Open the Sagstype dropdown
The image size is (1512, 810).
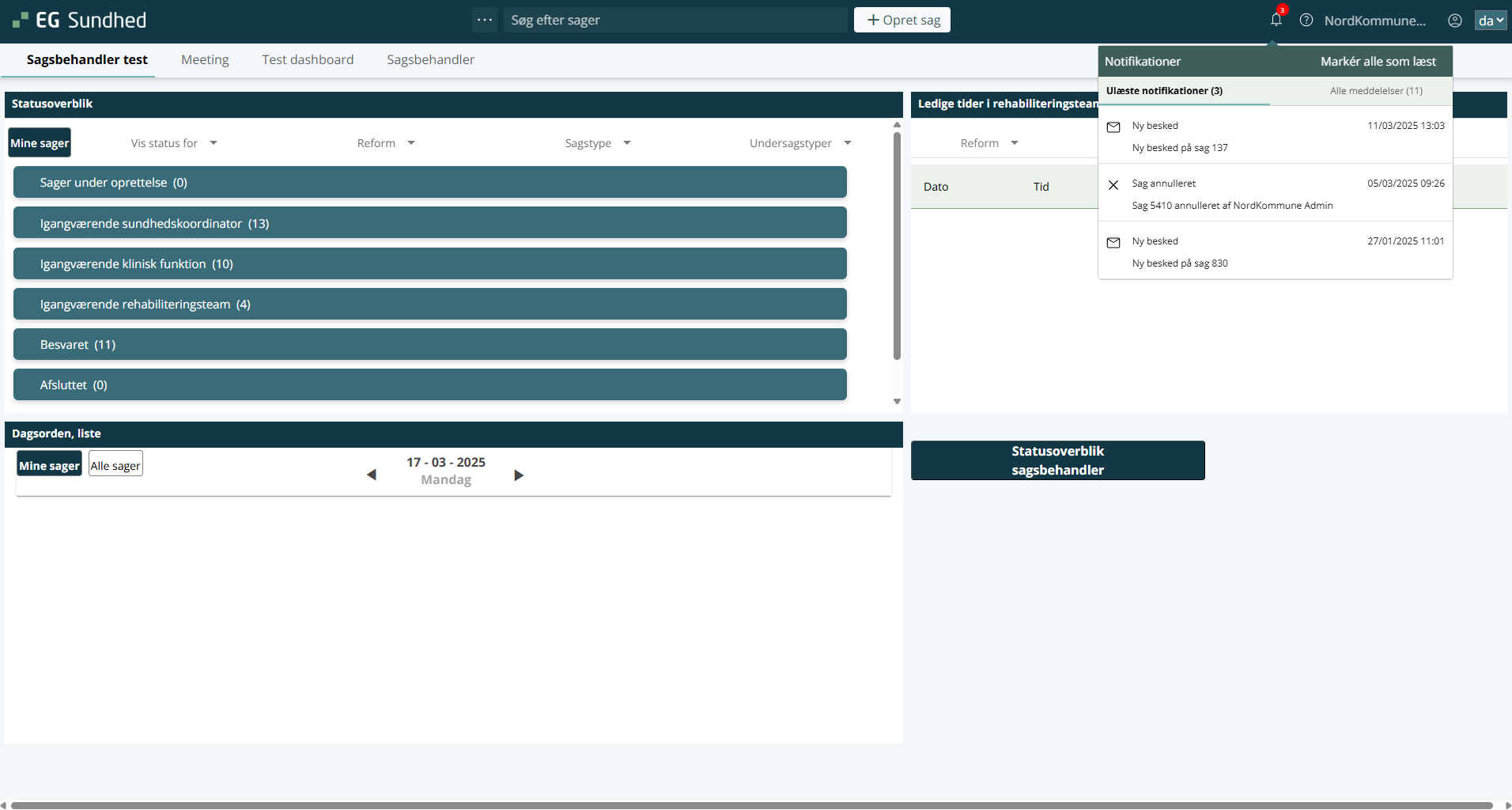598,143
